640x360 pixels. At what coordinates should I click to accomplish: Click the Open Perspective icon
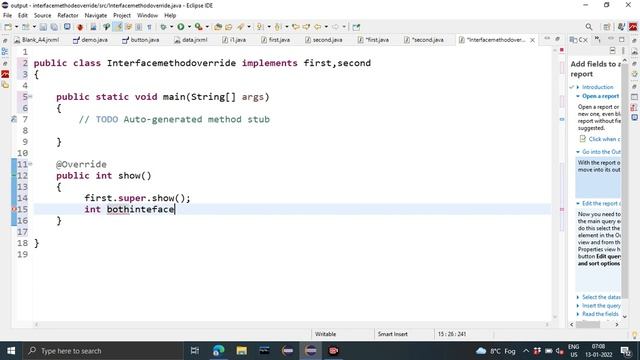coord(607,27)
